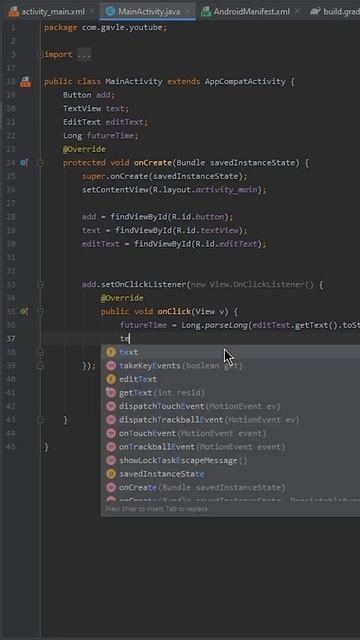Screen dimensions: 360x640
Task: Click the method icon beside dispatchTrackballEvent
Action: (111, 420)
